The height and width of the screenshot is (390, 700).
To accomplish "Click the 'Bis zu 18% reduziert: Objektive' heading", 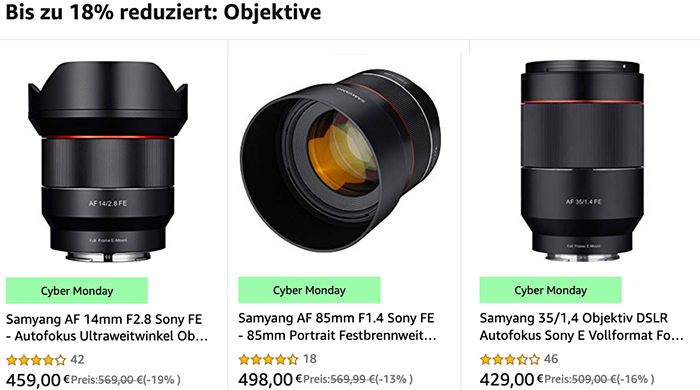I will (x=163, y=12).
